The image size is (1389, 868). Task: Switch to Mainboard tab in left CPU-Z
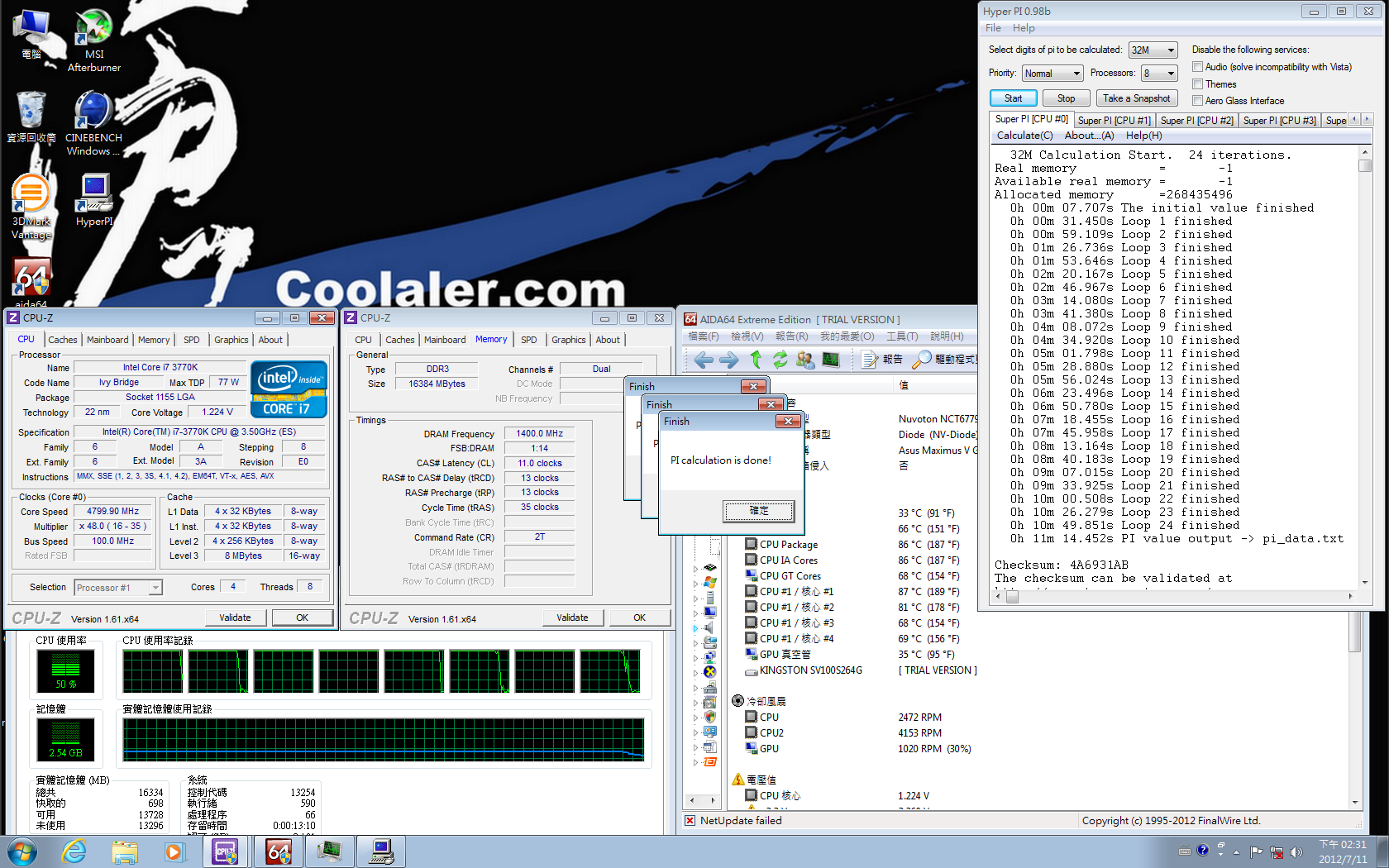pyautogui.click(x=107, y=340)
